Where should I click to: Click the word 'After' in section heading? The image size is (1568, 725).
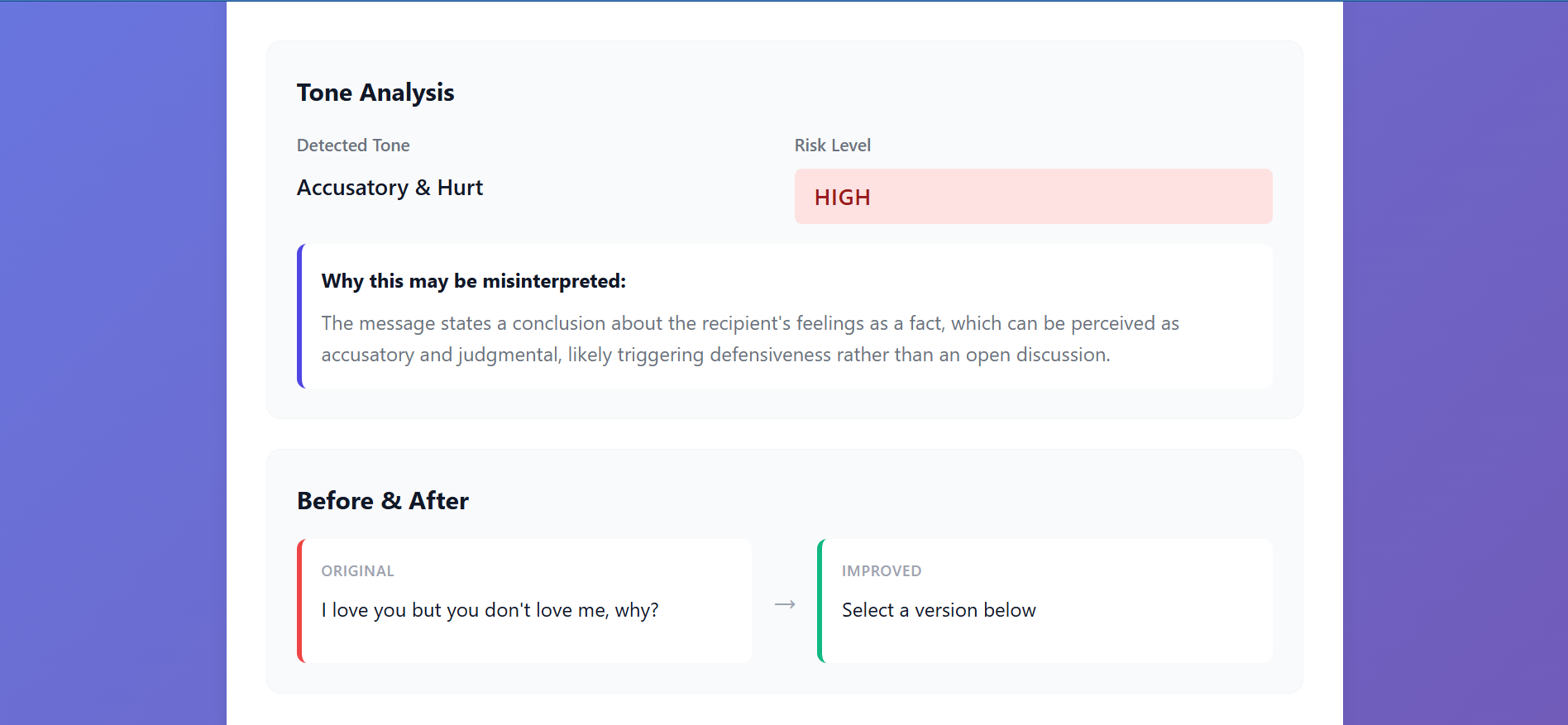tap(438, 501)
